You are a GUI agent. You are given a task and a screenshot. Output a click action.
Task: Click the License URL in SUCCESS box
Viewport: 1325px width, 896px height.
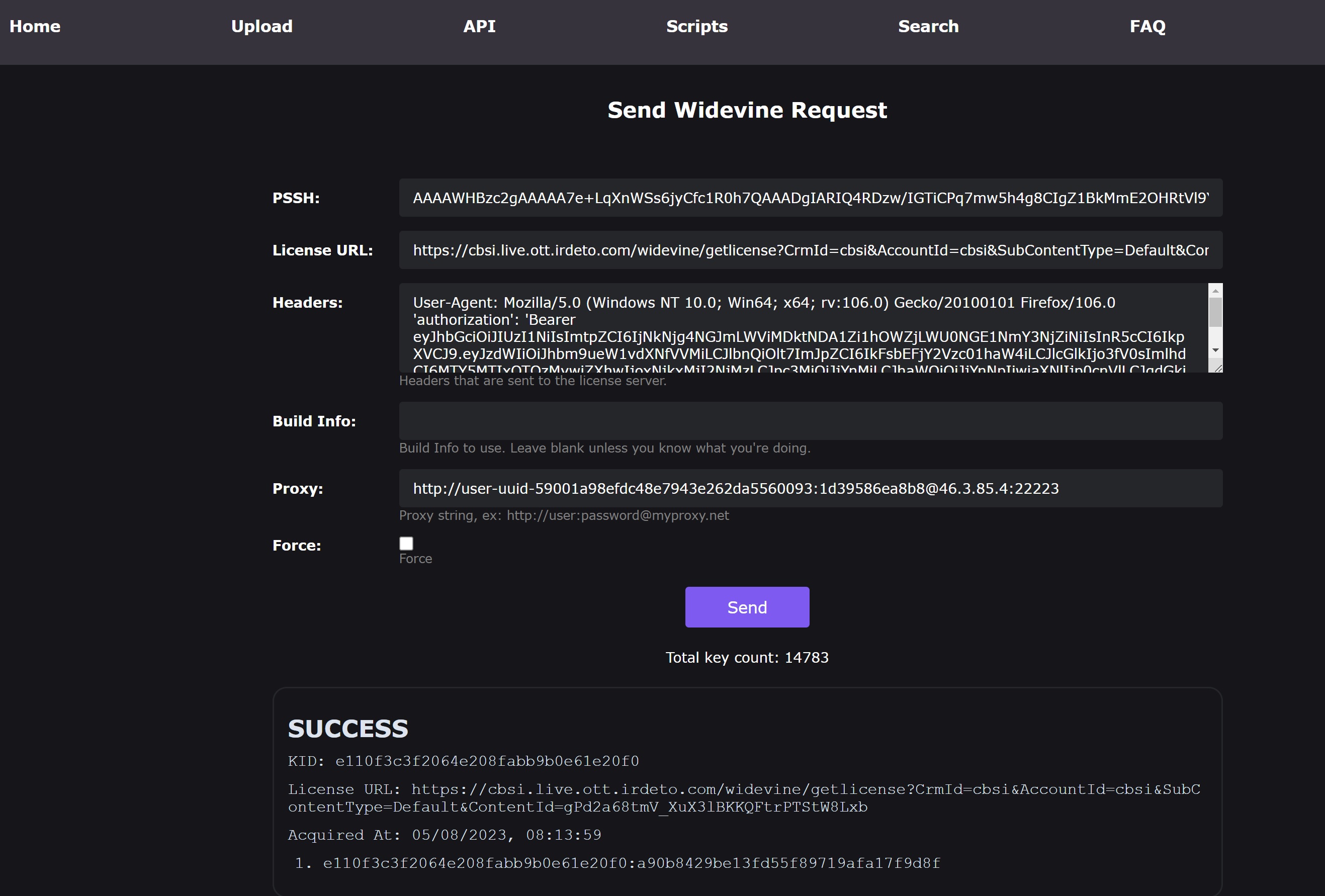[x=744, y=798]
